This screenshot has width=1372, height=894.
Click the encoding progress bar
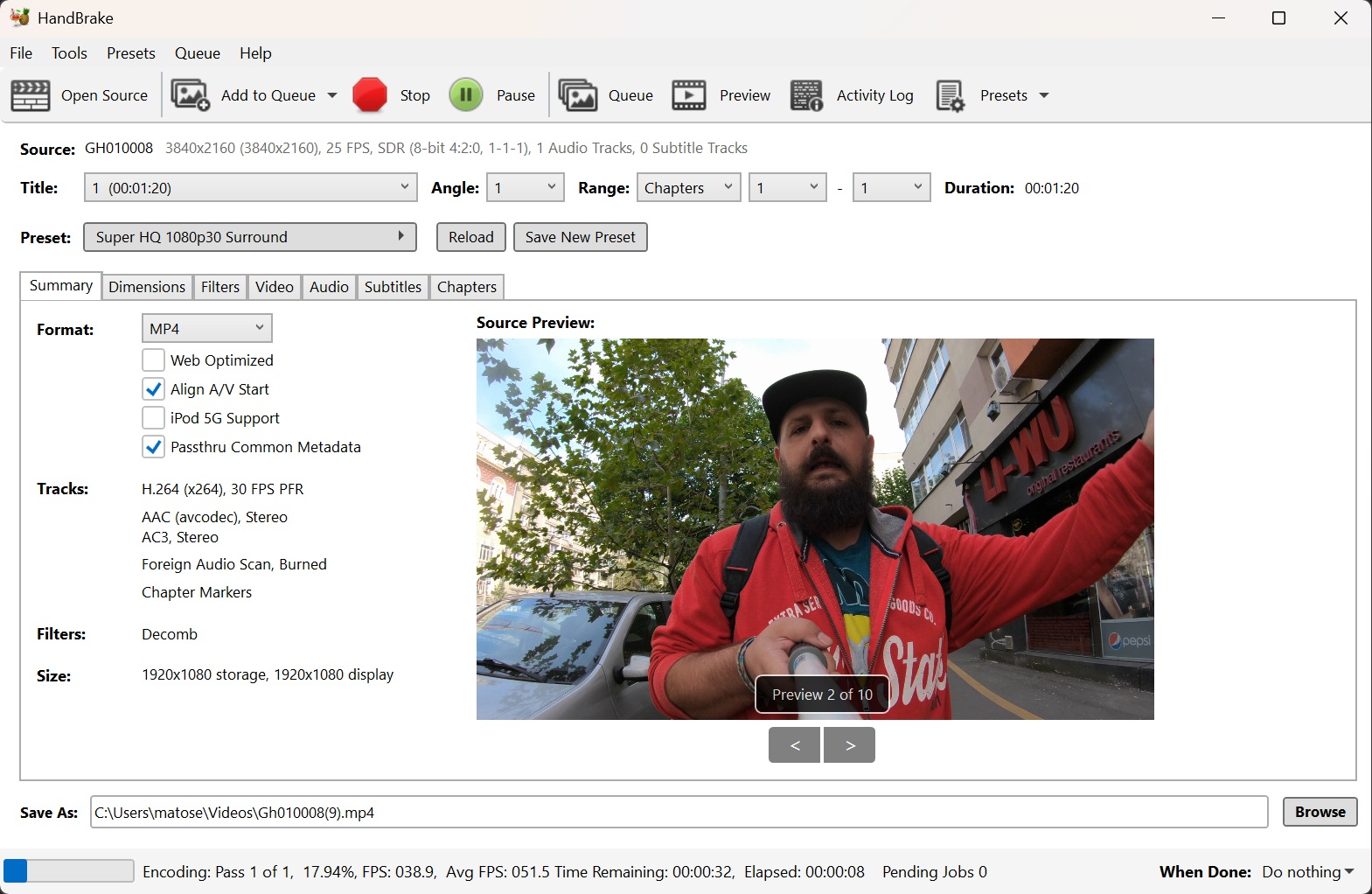coord(68,871)
